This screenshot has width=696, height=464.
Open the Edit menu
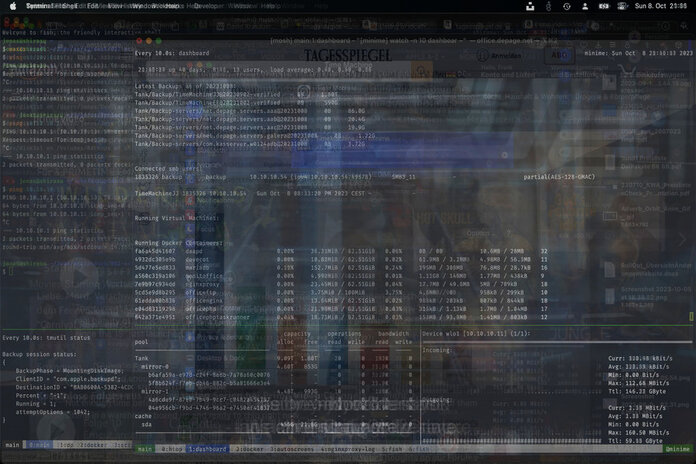93,6
